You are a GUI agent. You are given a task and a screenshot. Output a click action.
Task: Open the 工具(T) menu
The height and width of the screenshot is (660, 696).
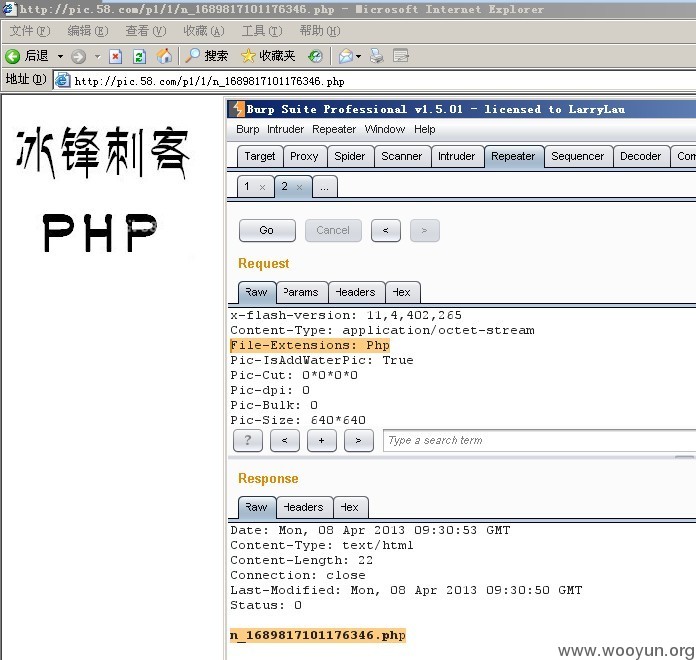[262, 31]
